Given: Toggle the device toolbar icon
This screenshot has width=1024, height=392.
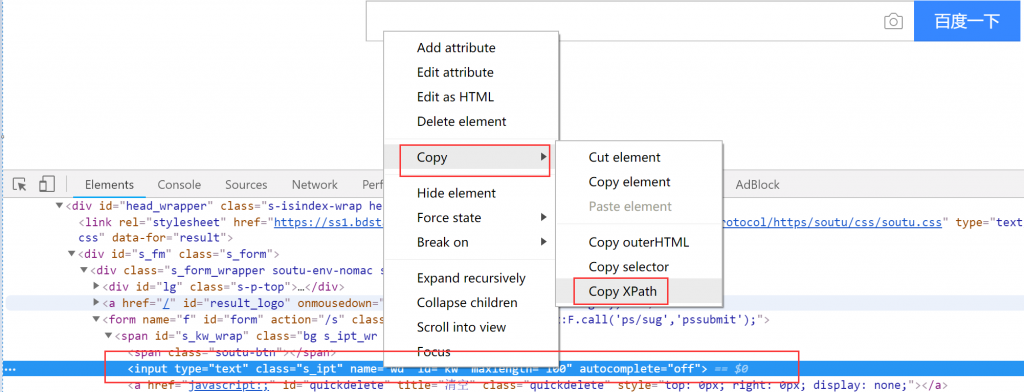Looking at the screenshot, I should click(46, 184).
